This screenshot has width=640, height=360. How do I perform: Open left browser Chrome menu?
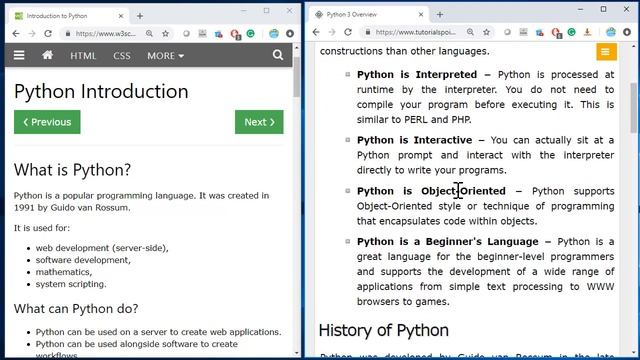[290, 33]
